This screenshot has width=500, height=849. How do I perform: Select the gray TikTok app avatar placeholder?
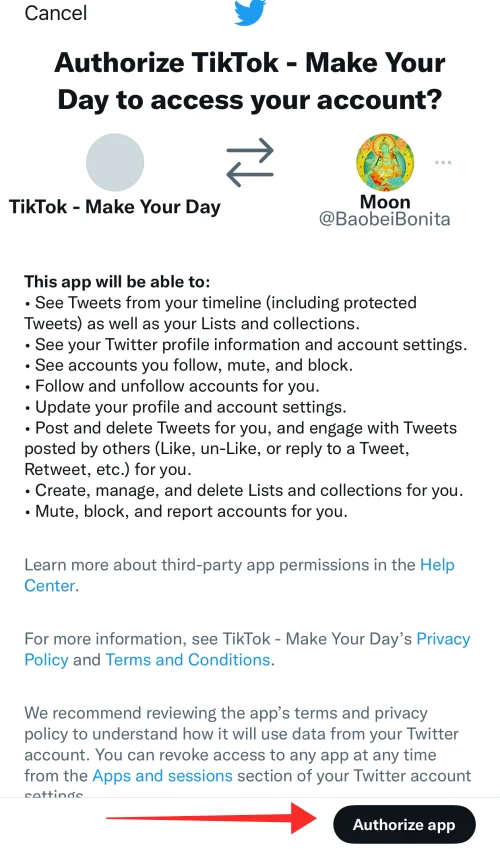115,162
